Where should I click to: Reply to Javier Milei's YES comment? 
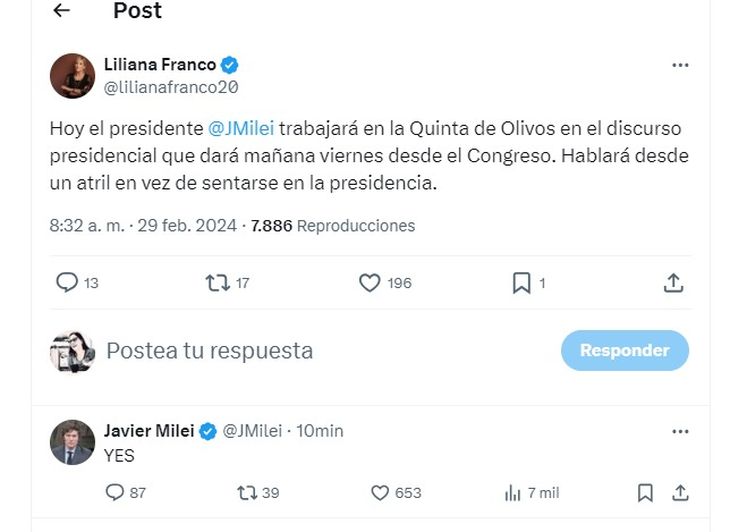point(115,492)
